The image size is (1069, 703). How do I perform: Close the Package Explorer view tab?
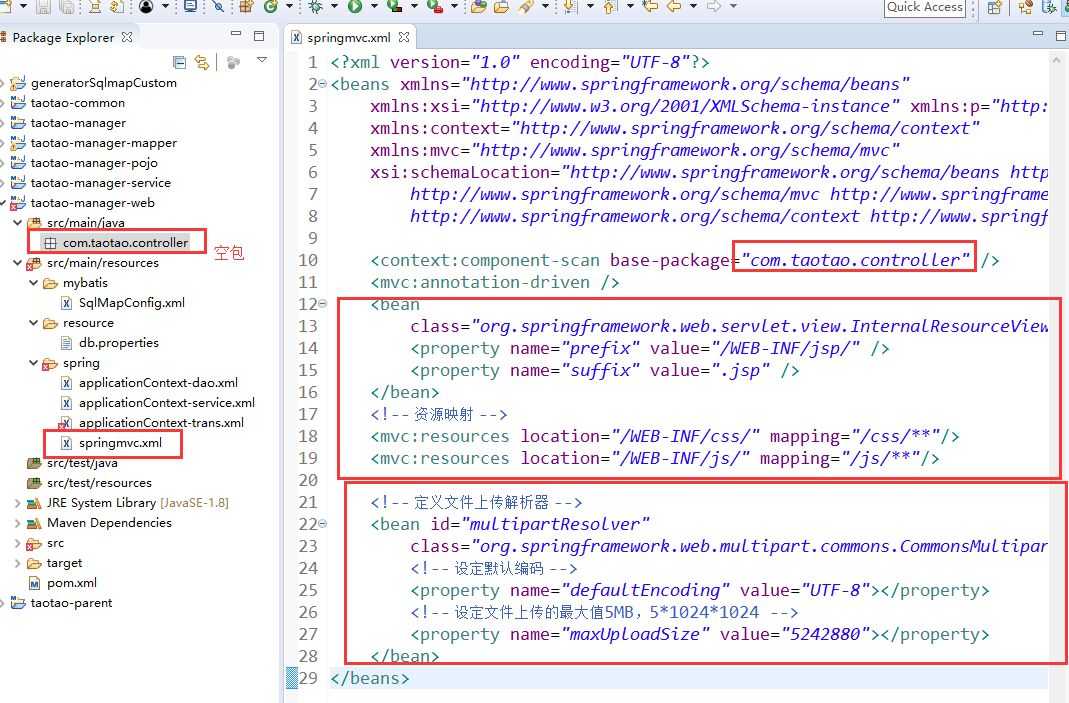pyautogui.click(x=127, y=37)
